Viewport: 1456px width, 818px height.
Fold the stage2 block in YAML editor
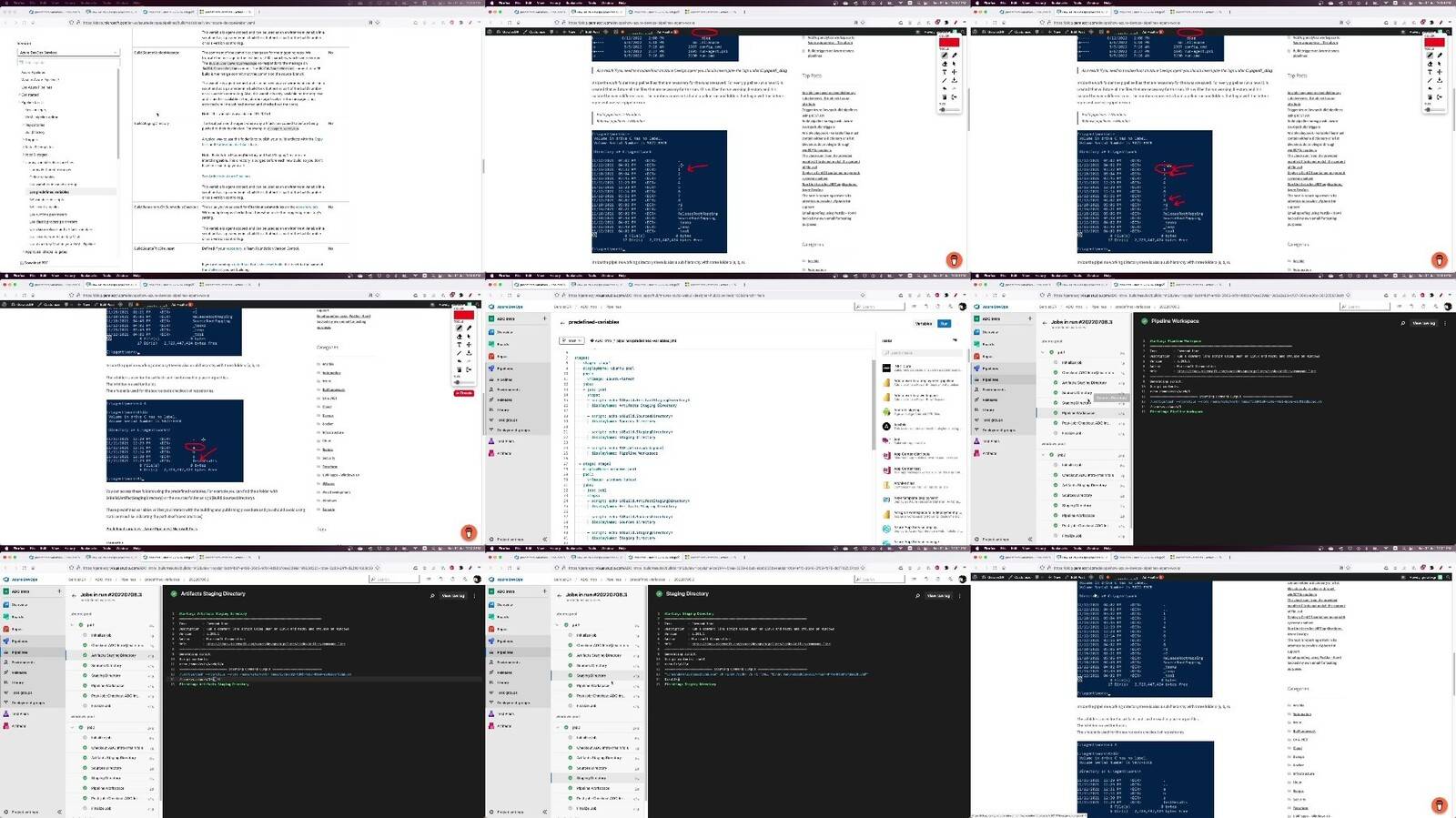click(580, 464)
